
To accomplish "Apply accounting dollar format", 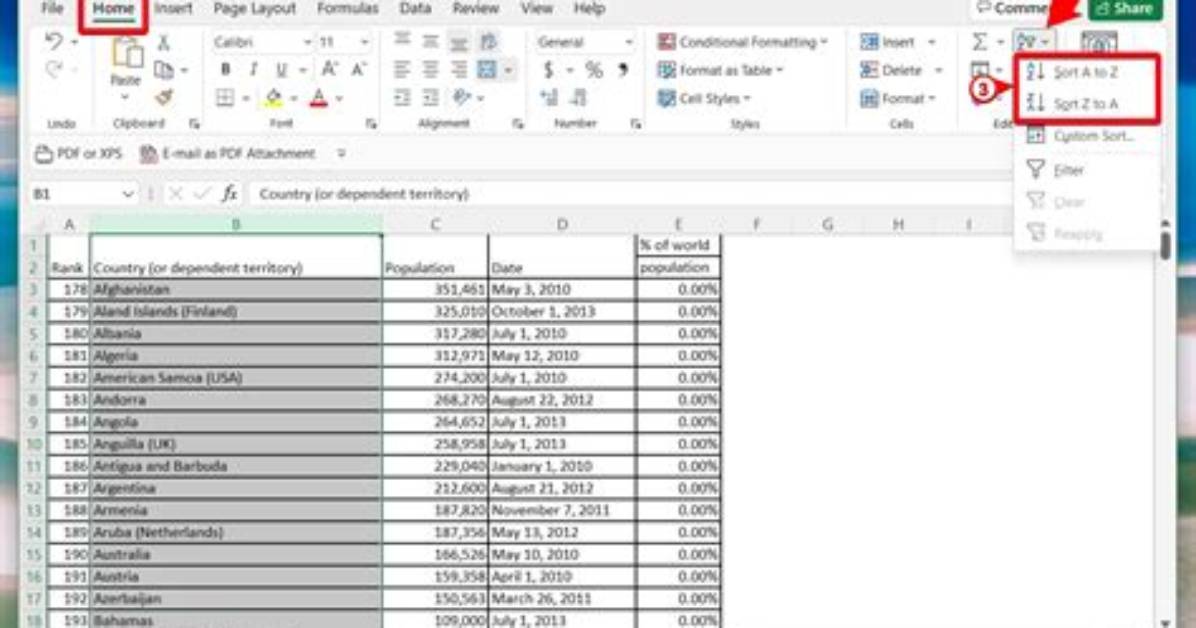I will tap(548, 70).
